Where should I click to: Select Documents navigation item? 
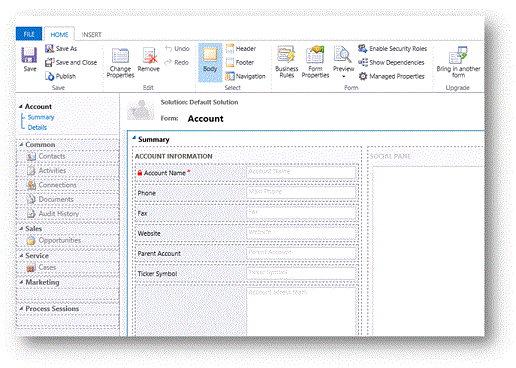(68, 199)
